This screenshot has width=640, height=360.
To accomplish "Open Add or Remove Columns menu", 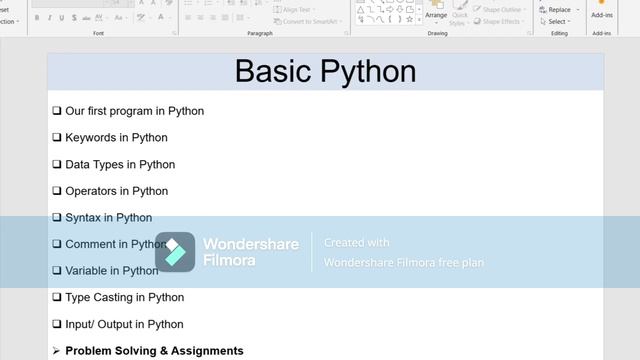I will pos(242,18).
